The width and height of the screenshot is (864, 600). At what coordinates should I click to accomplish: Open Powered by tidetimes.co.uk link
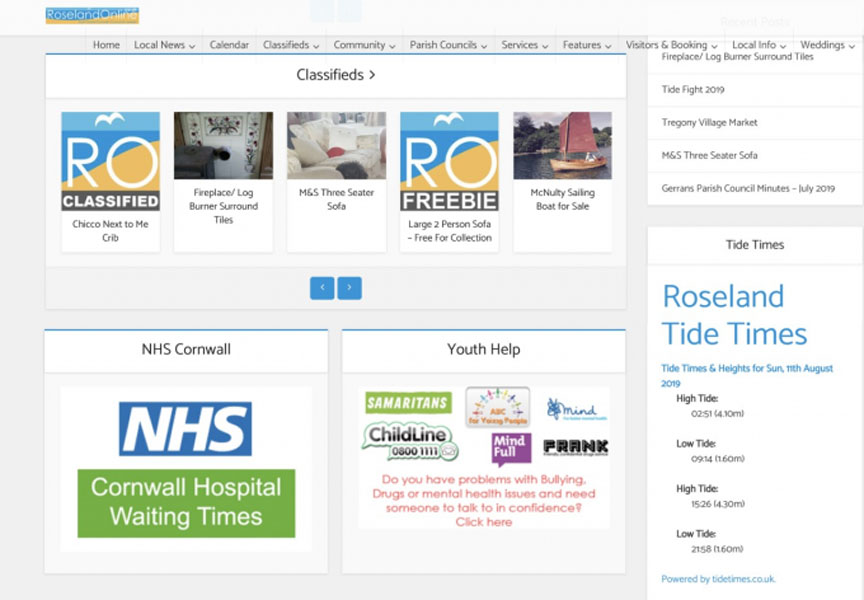(x=719, y=579)
